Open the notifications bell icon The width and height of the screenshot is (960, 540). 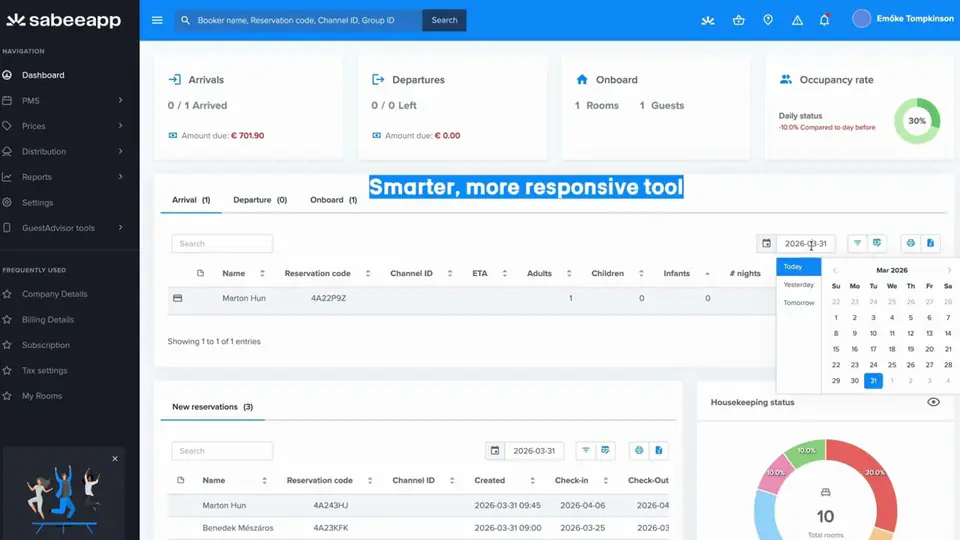824,20
